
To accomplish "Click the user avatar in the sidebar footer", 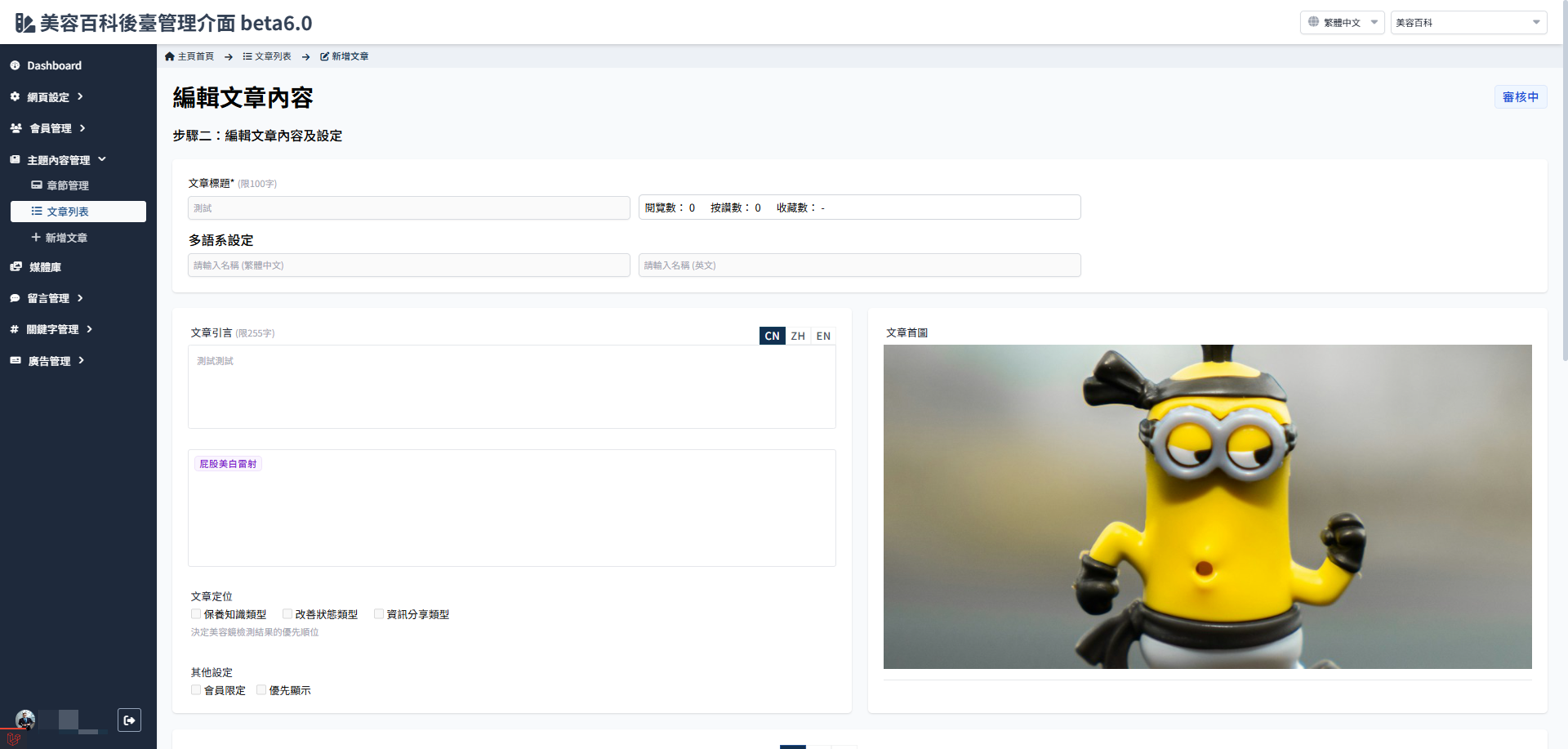I will 25,720.
